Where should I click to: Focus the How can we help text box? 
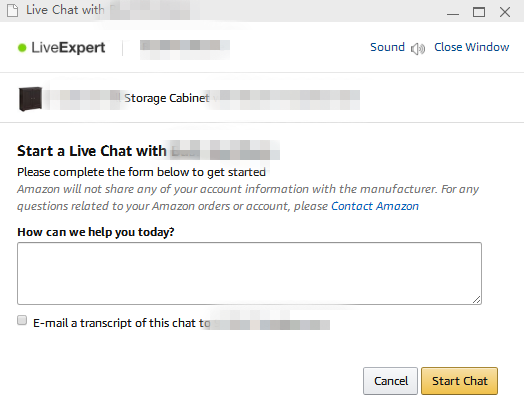249,273
